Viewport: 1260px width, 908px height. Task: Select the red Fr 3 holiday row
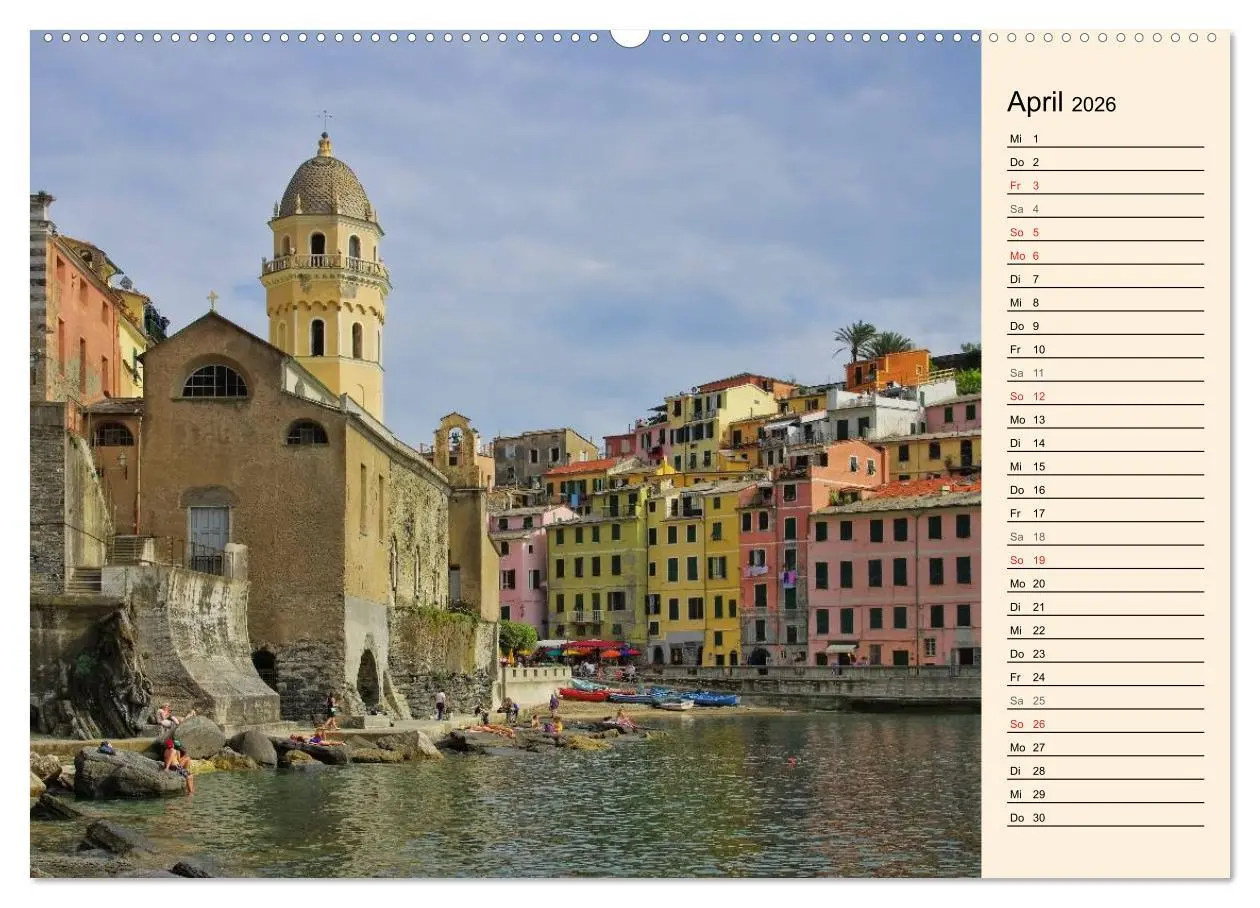tap(1104, 186)
